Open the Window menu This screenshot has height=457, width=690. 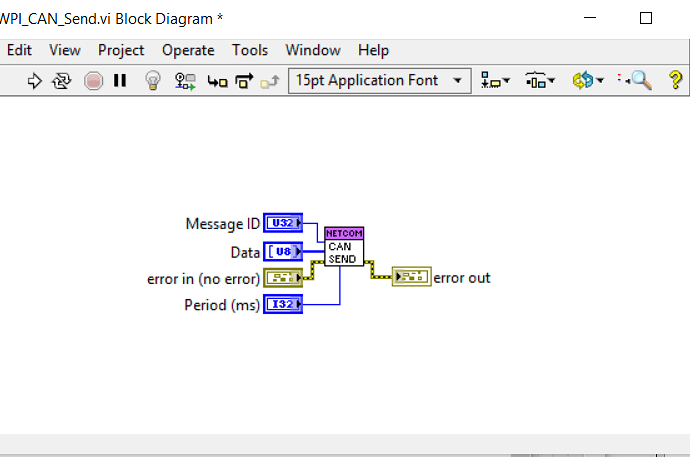pyautogui.click(x=313, y=50)
